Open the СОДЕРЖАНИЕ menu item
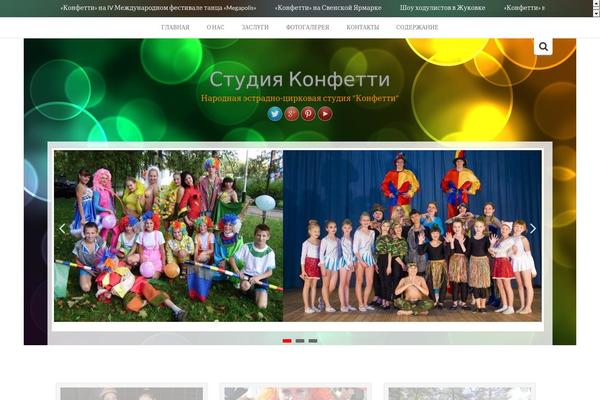 pos(417,27)
